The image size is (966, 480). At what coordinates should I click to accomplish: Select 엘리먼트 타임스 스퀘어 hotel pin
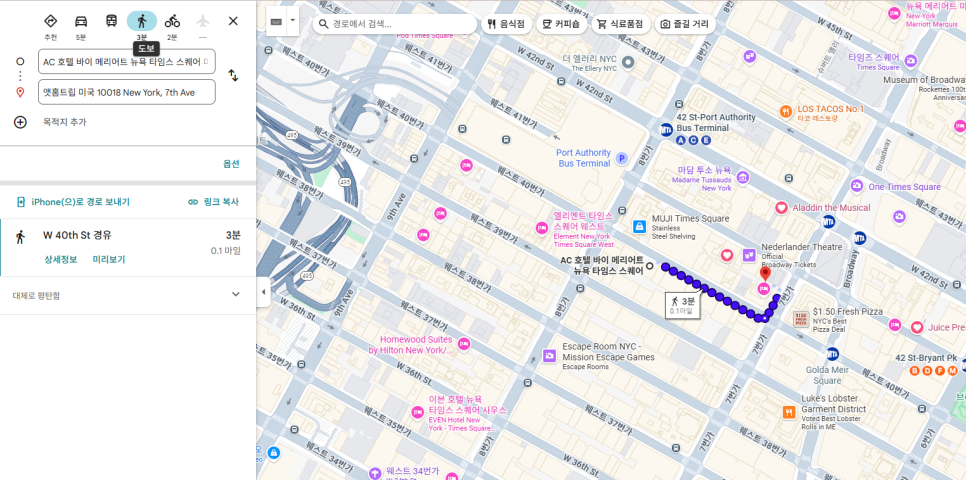point(541,227)
